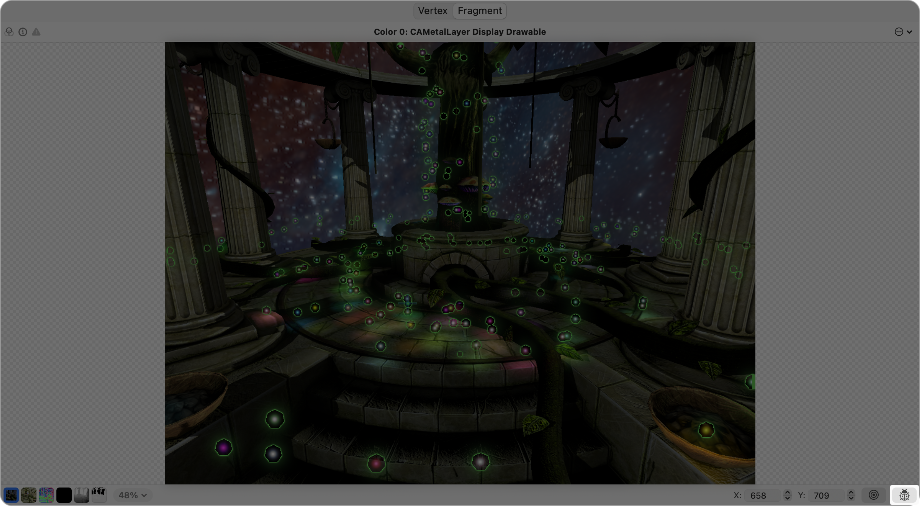
Task: Select the black attachment thumbnail
Action: pyautogui.click(x=64, y=495)
